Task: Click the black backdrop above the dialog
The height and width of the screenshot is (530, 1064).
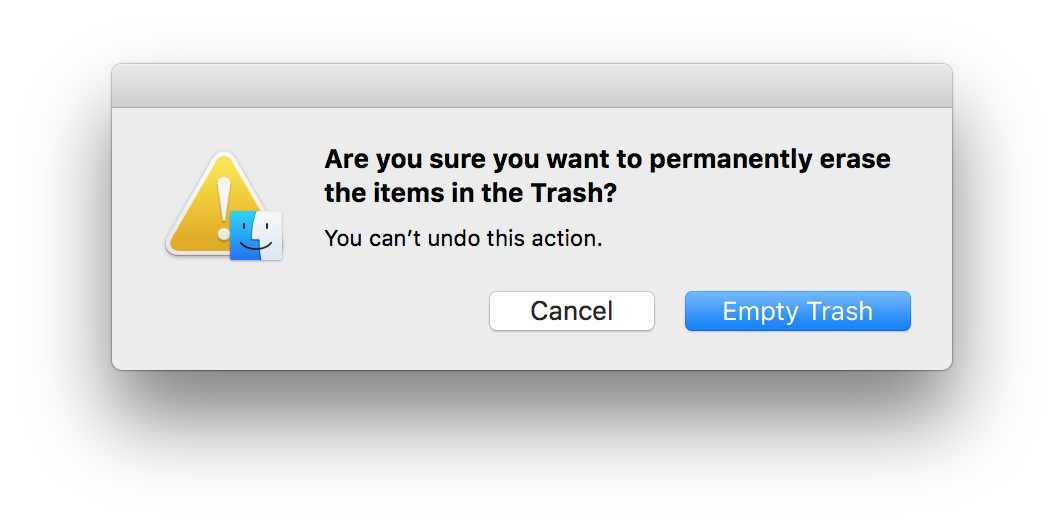Action: [531, 30]
